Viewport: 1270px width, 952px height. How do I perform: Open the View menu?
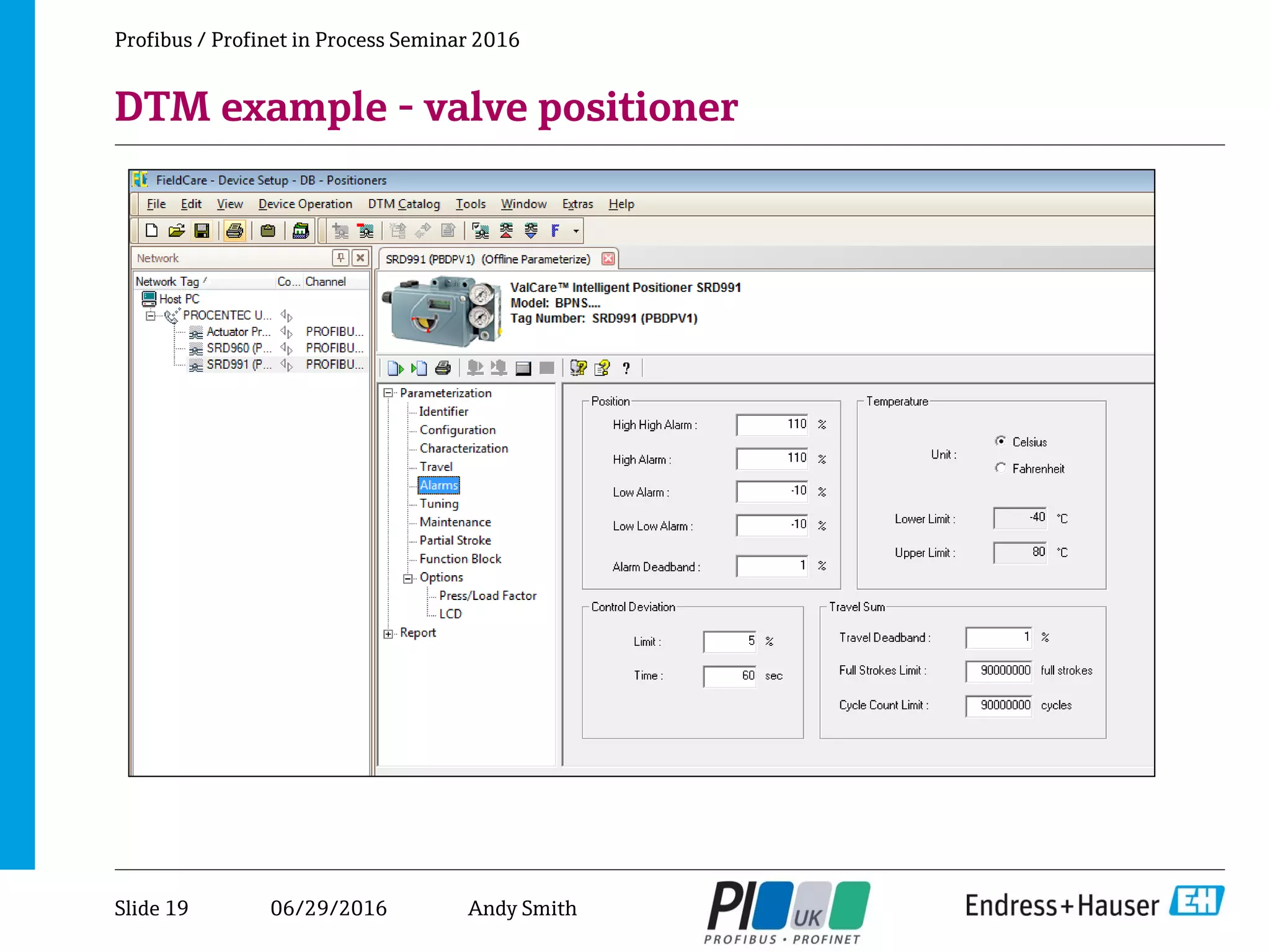(229, 204)
